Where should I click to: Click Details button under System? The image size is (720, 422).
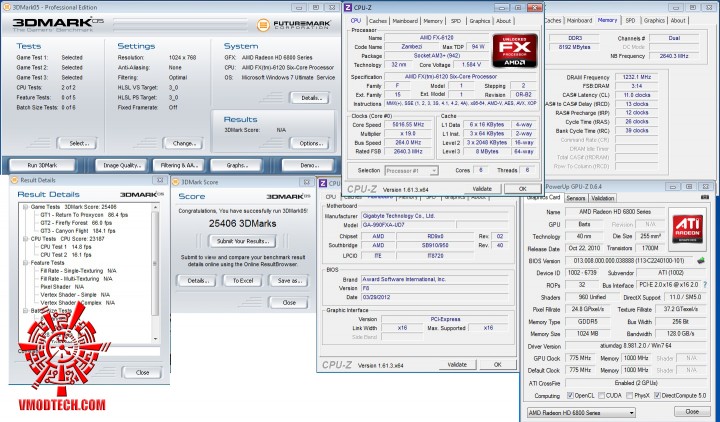pos(310,98)
